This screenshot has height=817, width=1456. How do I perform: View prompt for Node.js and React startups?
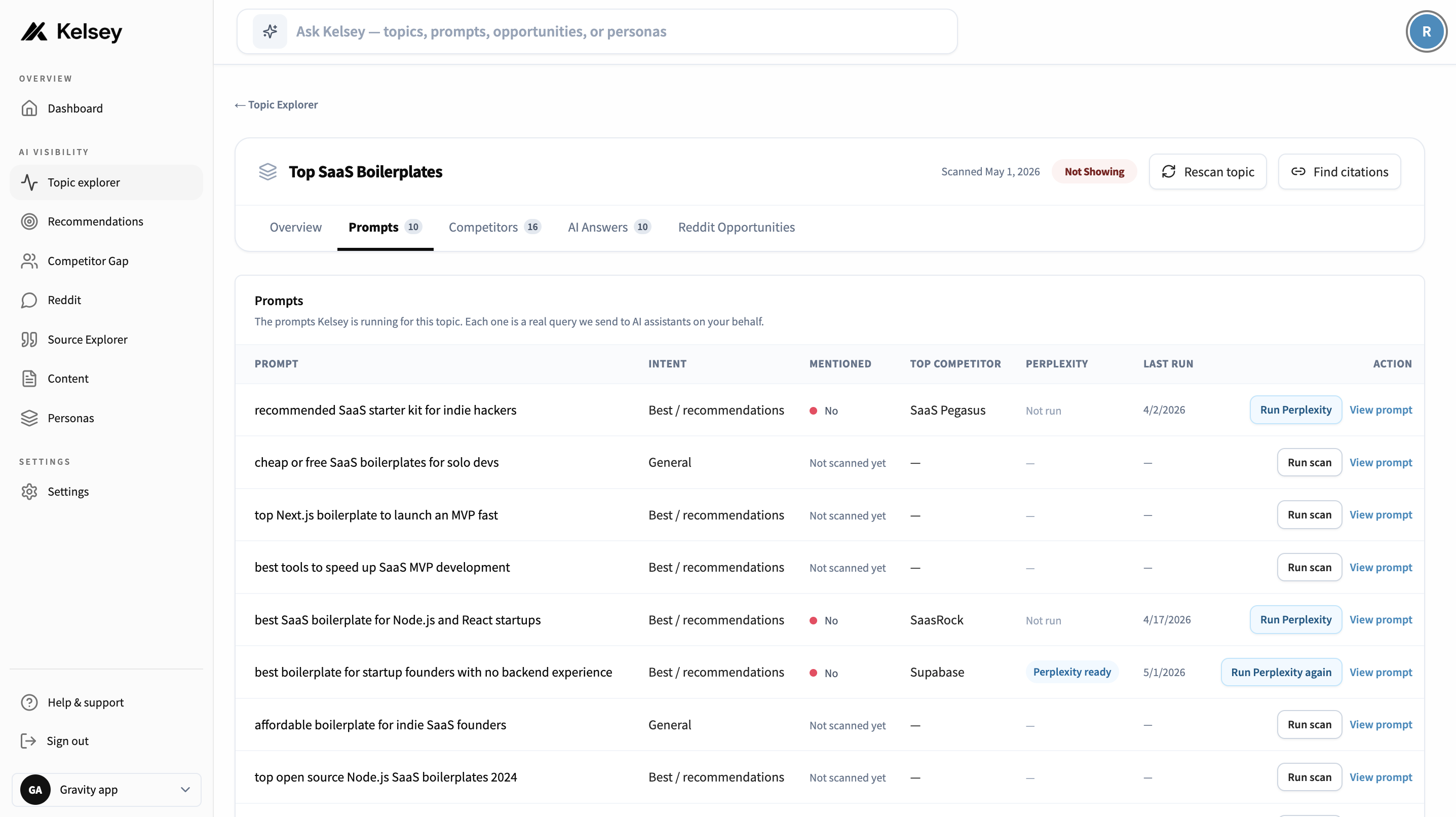1380,620
